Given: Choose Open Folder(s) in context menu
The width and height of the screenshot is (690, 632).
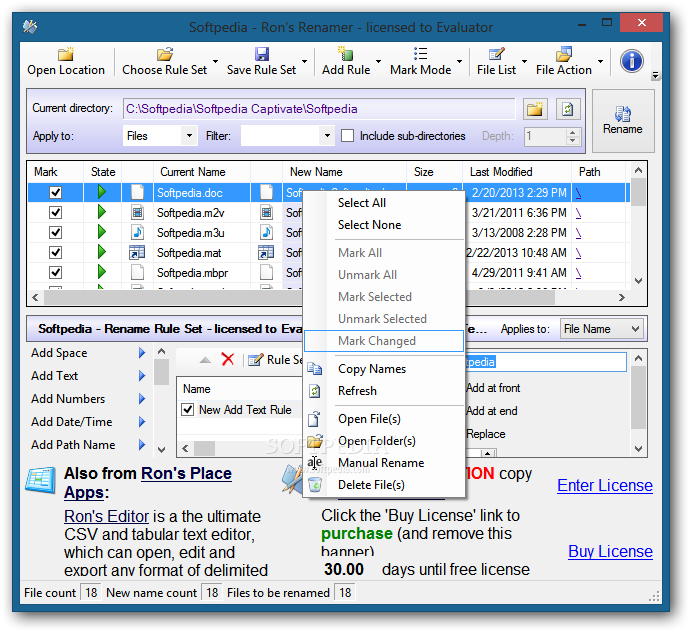Looking at the screenshot, I should [384, 441].
